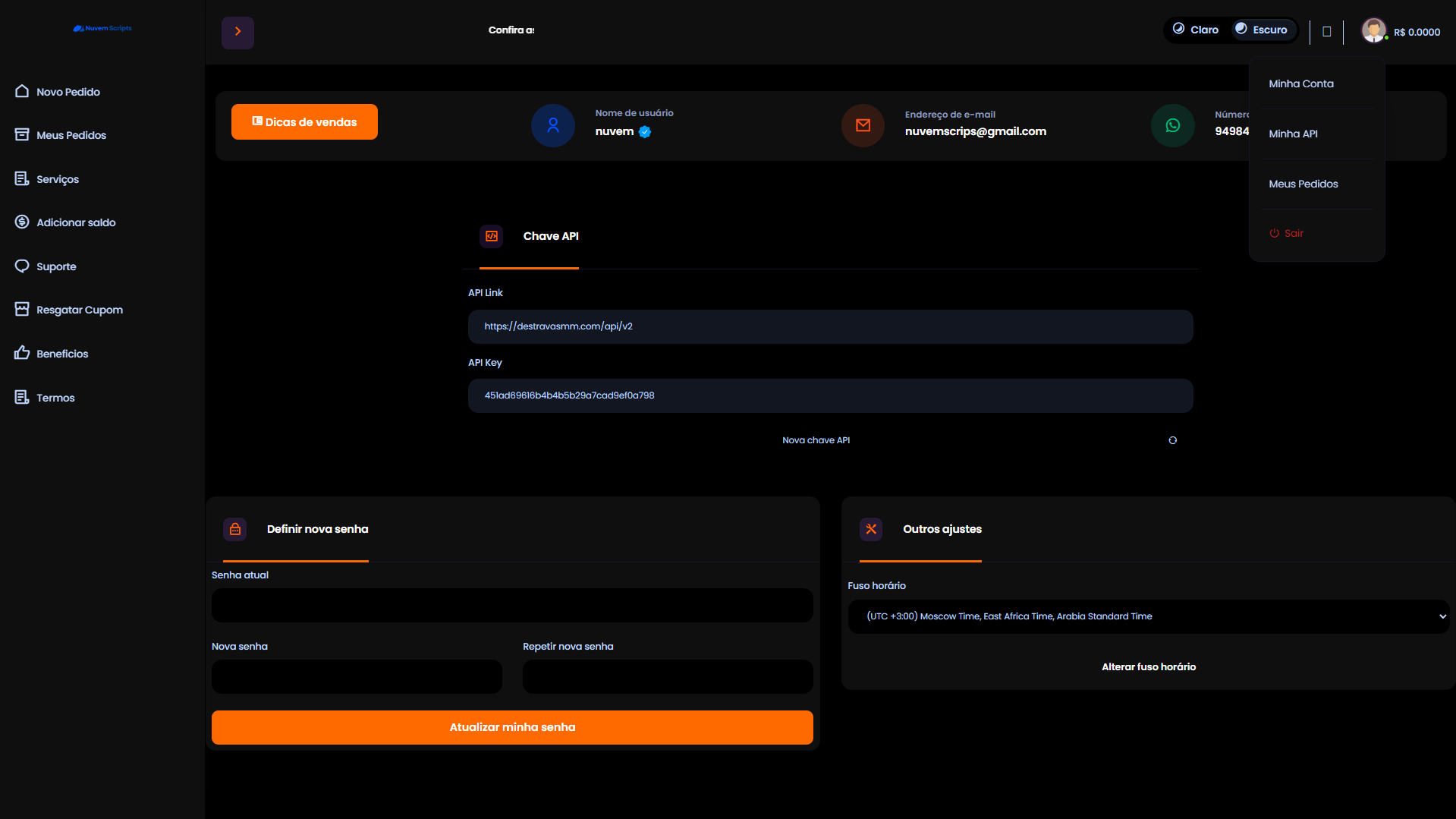The height and width of the screenshot is (819, 1456).
Task: Click the email envelope icon
Action: point(863,126)
